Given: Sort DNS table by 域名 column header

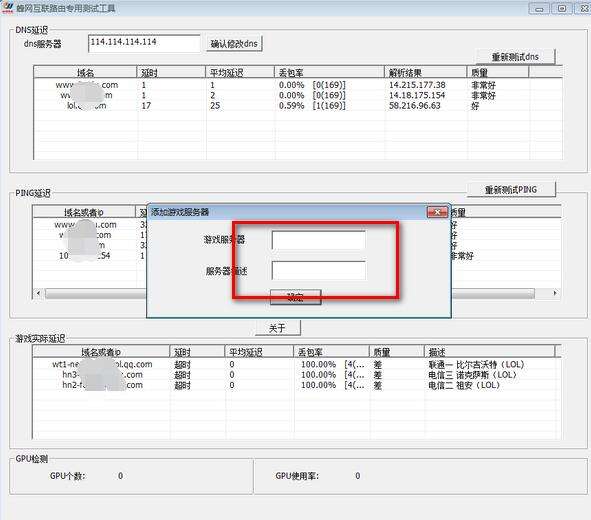Looking at the screenshot, I should pyautogui.click(x=85, y=72).
